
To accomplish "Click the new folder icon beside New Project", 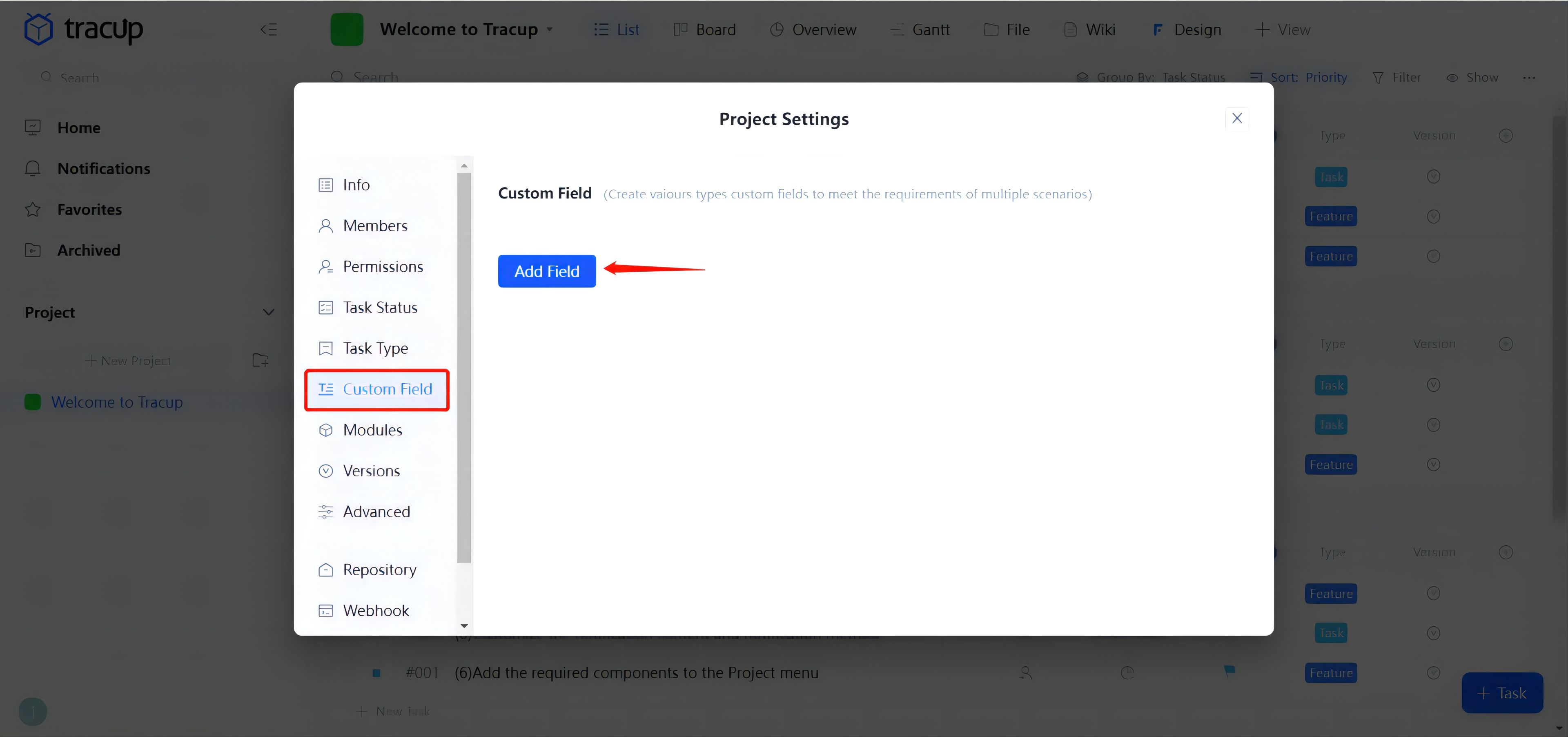I will (261, 361).
